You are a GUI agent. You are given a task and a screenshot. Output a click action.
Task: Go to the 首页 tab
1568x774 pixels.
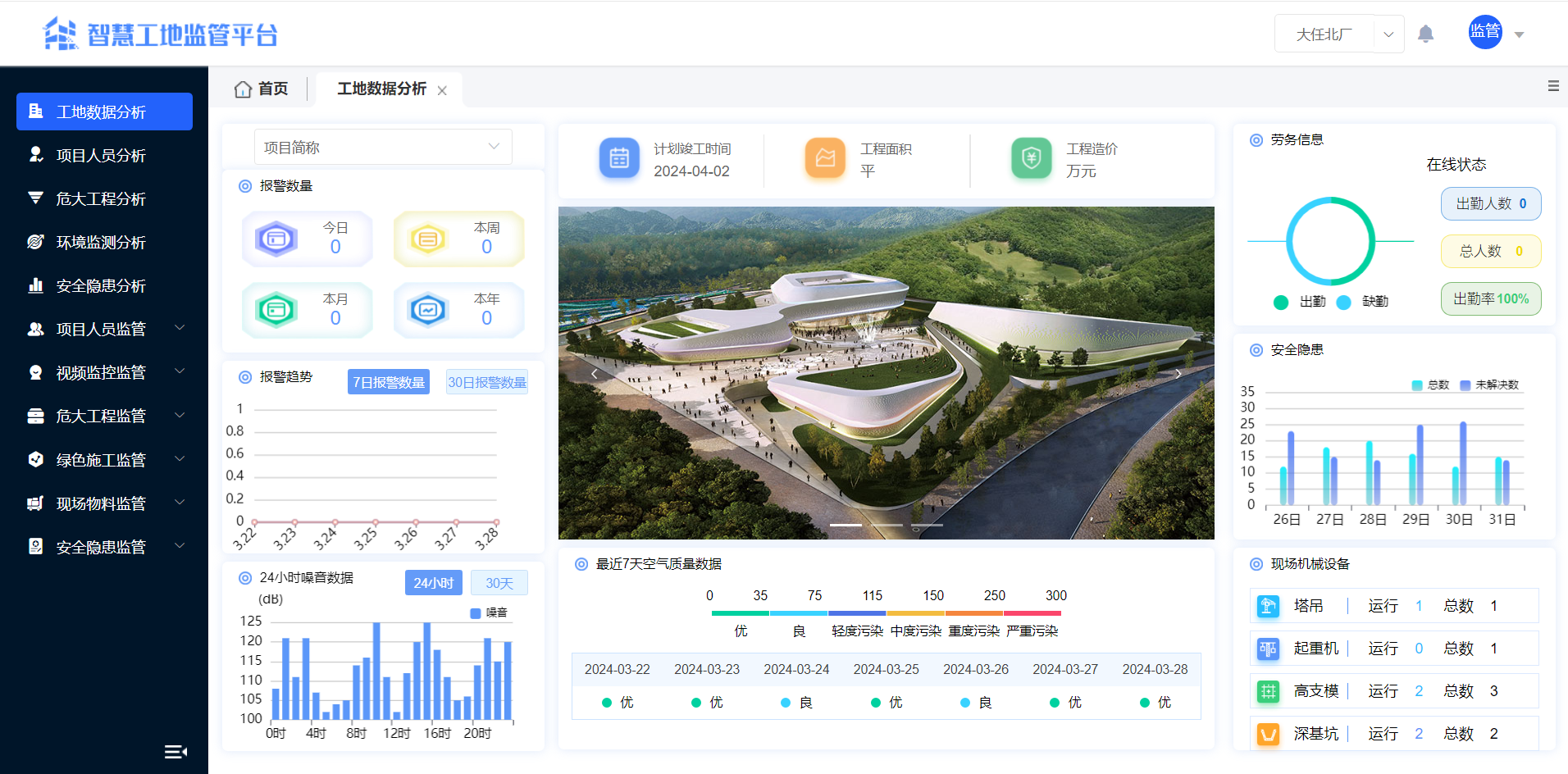coord(261,89)
